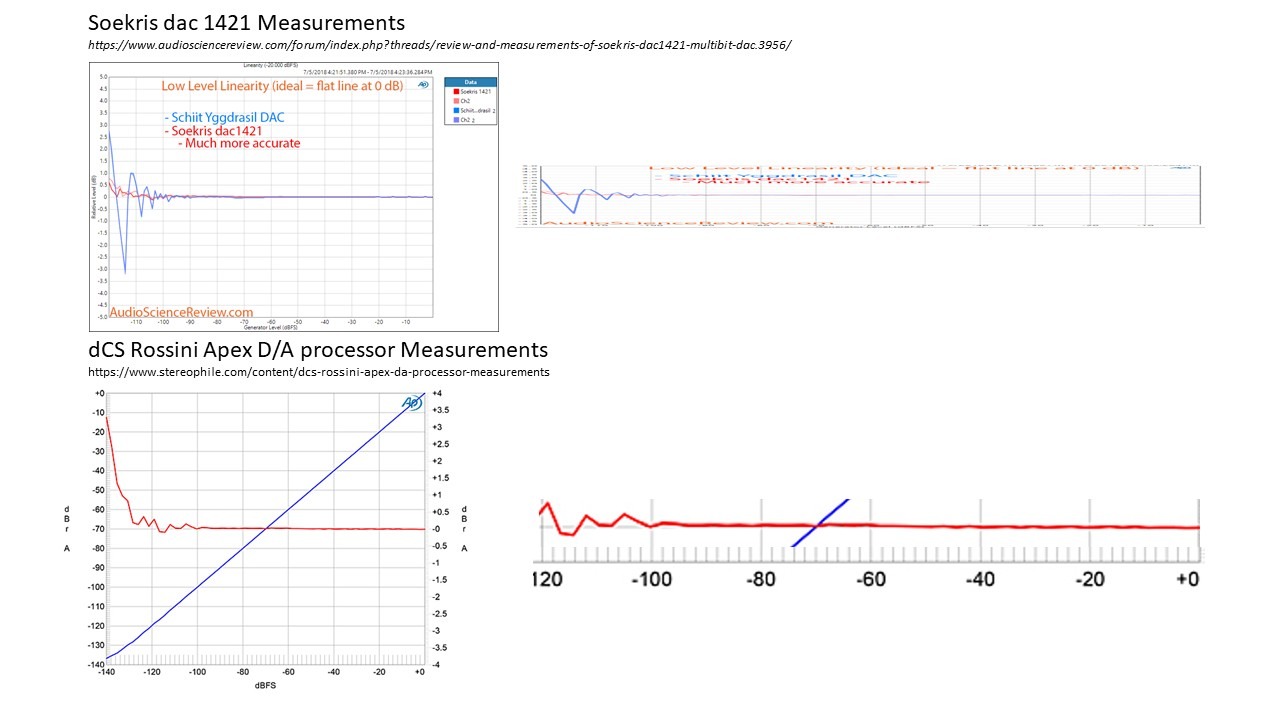
Task: Click the '+0' x-axis label in the zoomed strip
Action: click(x=1187, y=579)
